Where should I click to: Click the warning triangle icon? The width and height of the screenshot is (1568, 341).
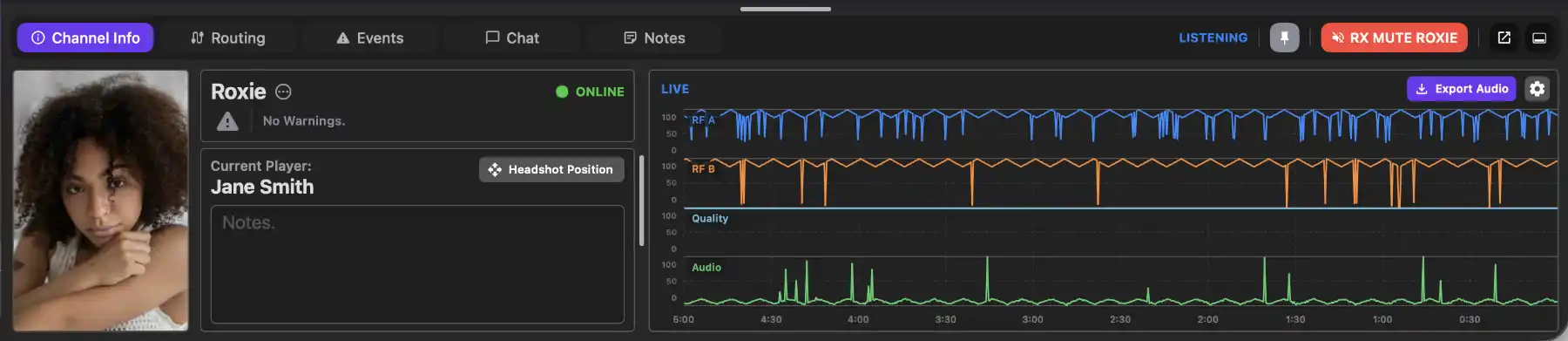[227, 121]
